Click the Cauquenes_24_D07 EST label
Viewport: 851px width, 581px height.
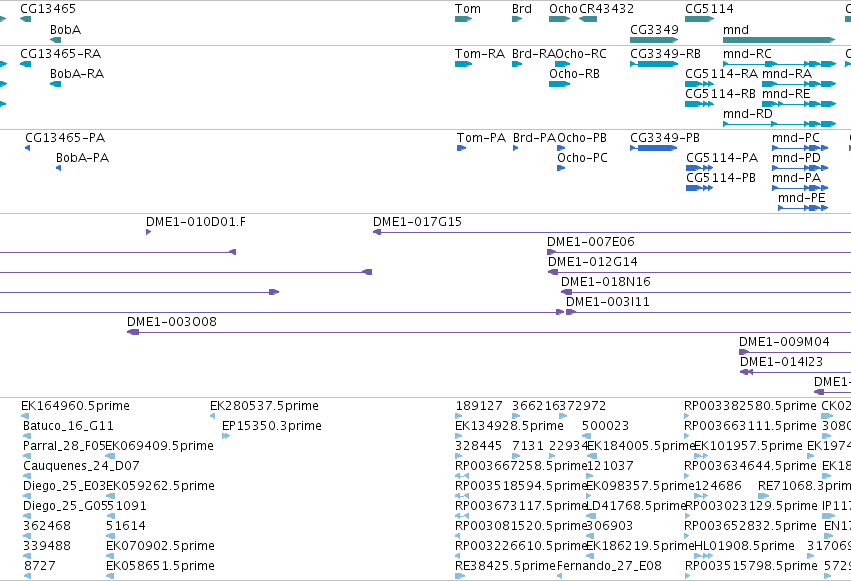pyautogui.click(x=81, y=466)
